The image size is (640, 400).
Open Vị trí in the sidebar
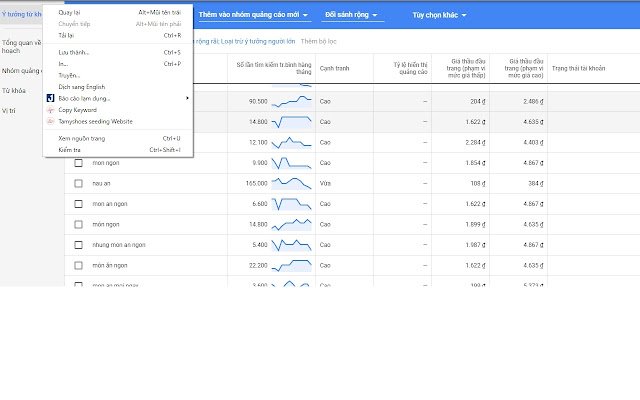[9, 111]
